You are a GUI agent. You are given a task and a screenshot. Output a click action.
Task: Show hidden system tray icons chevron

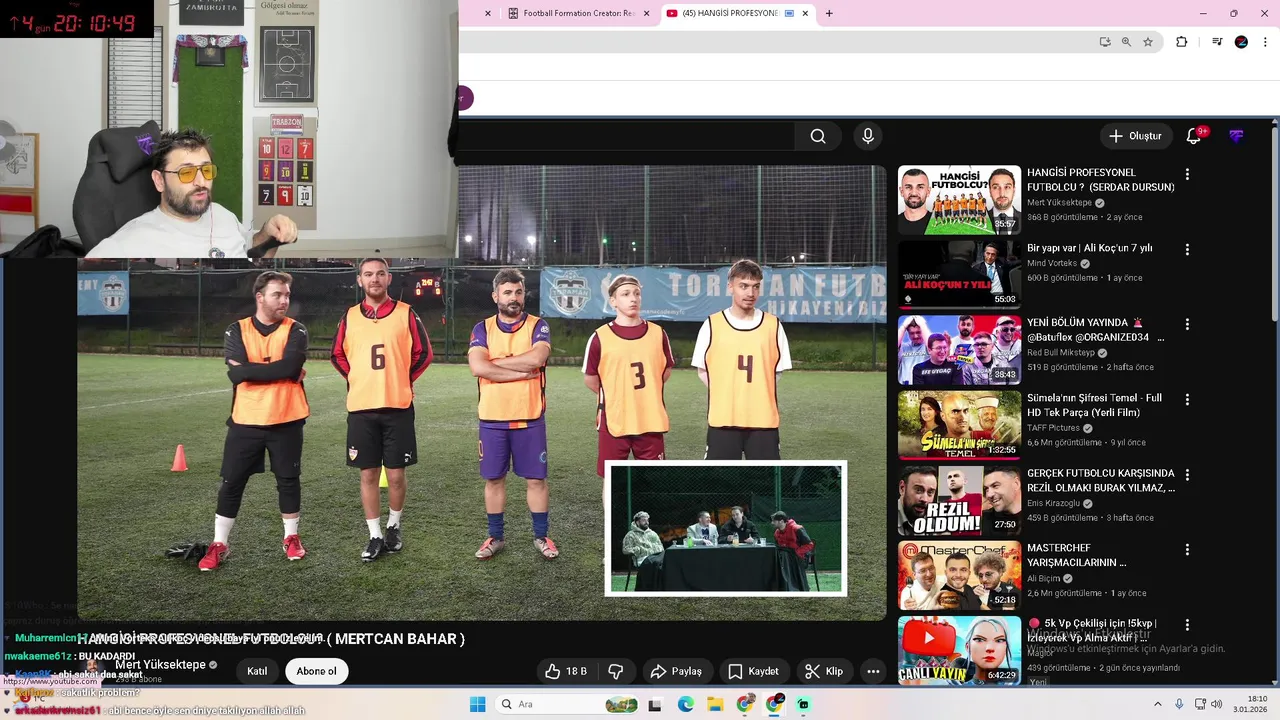pos(1158,704)
